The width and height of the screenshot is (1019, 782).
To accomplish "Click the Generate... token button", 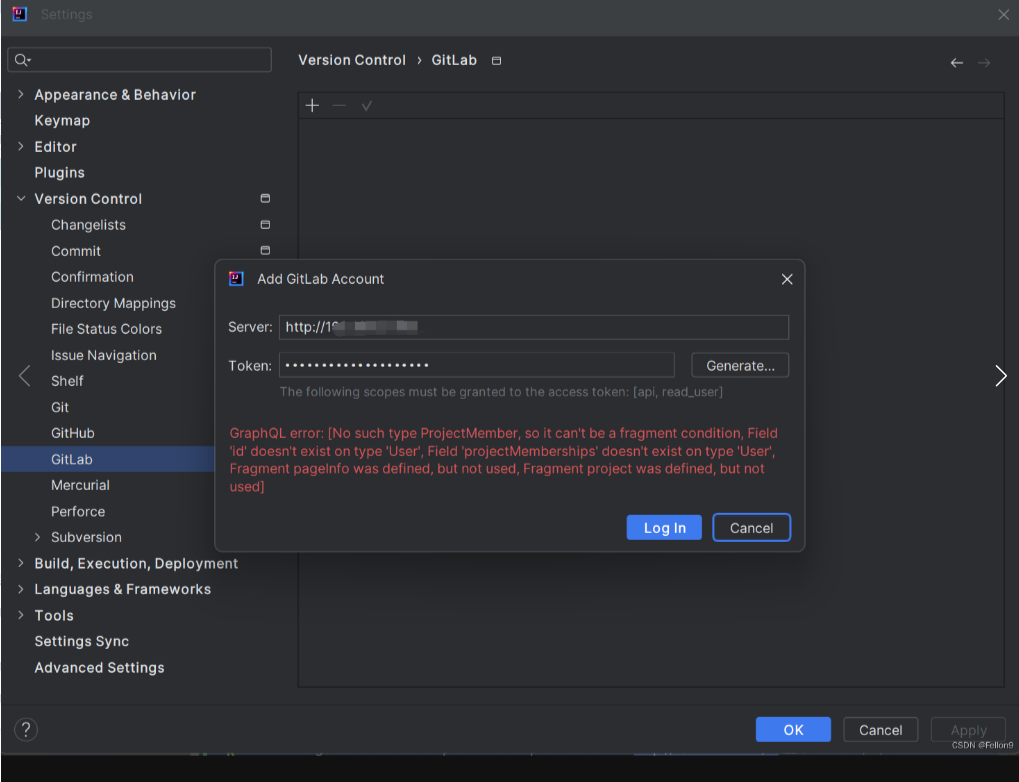I will [740, 365].
